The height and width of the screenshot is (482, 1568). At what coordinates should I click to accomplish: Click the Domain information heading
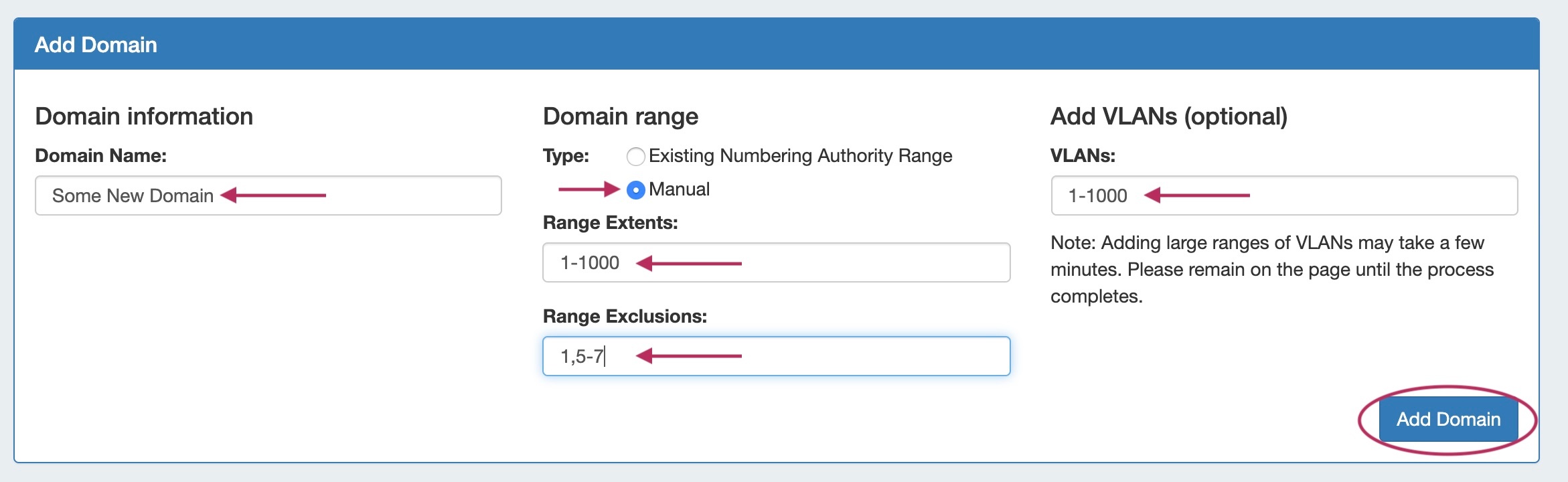point(144,116)
